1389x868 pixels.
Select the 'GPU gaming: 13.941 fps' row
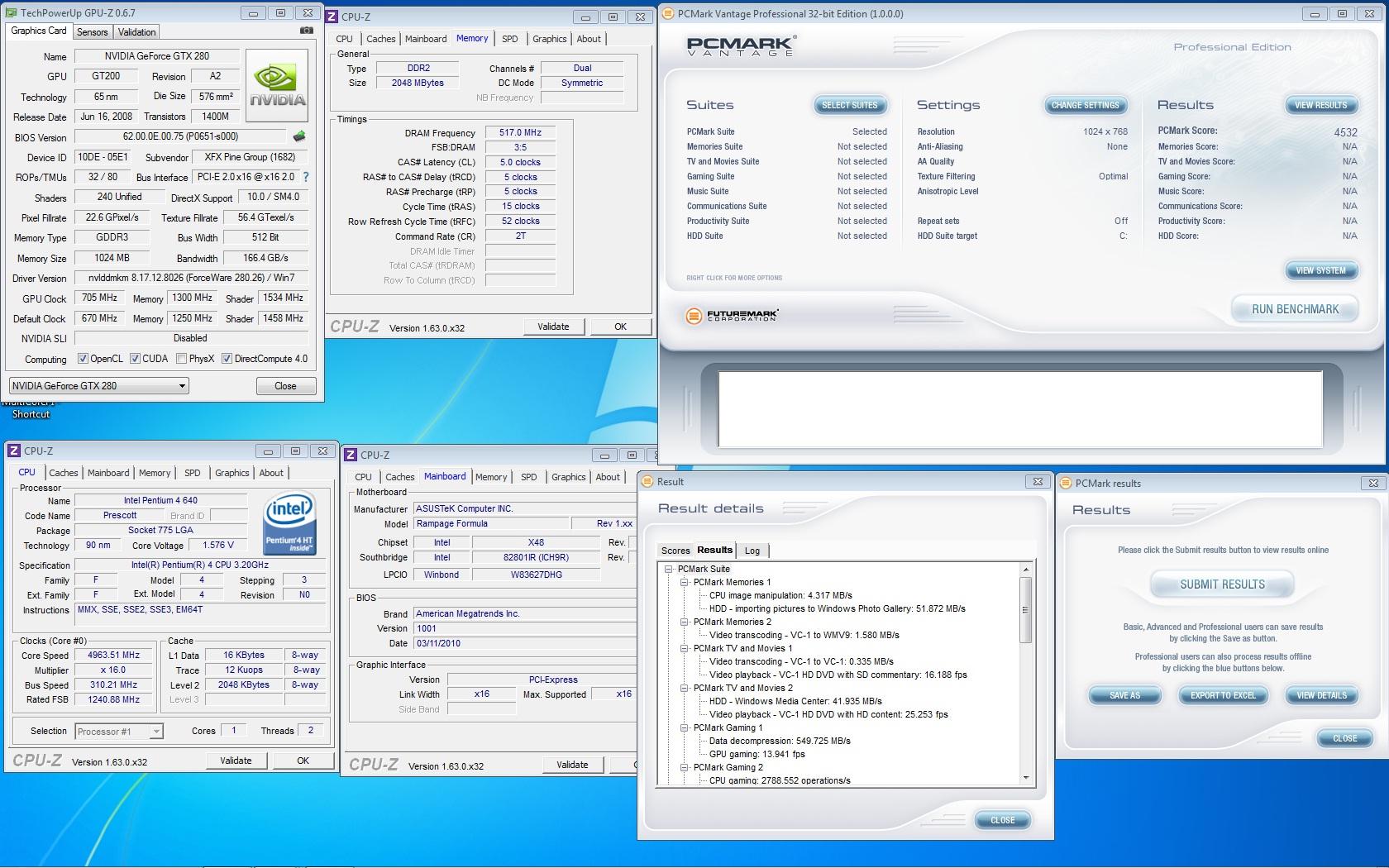tap(757, 754)
